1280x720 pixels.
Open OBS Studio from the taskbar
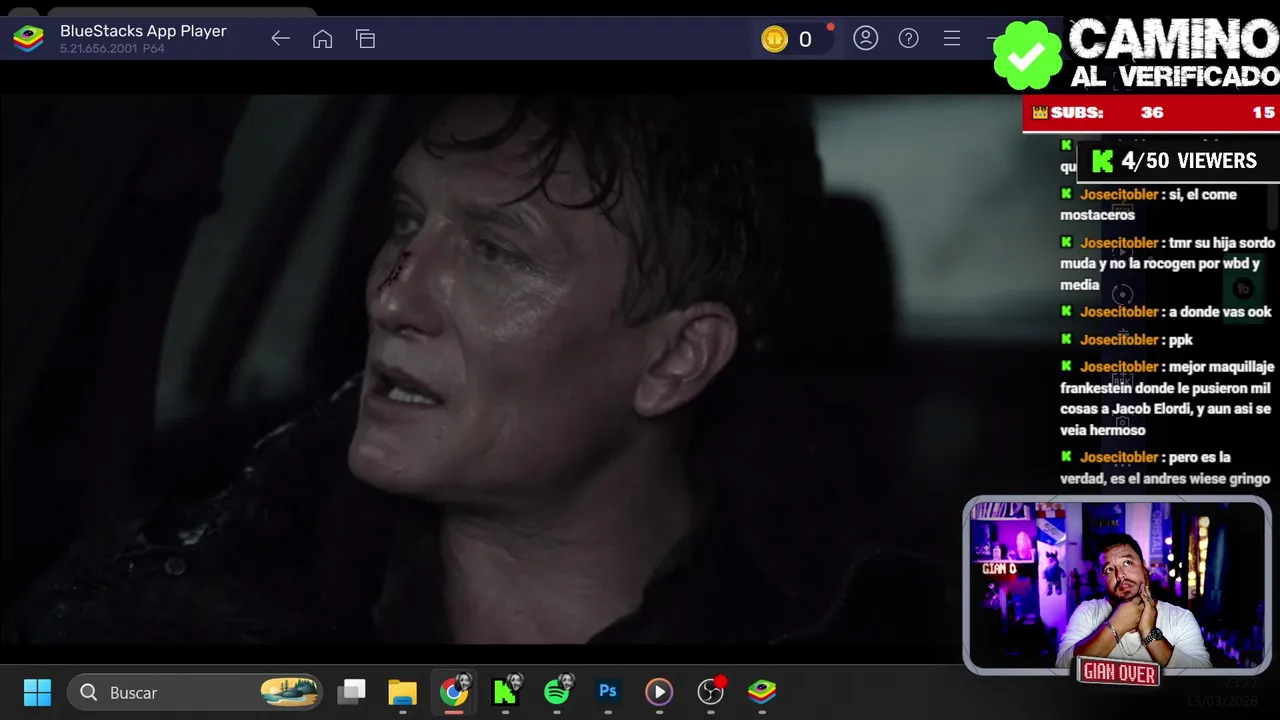(710, 692)
